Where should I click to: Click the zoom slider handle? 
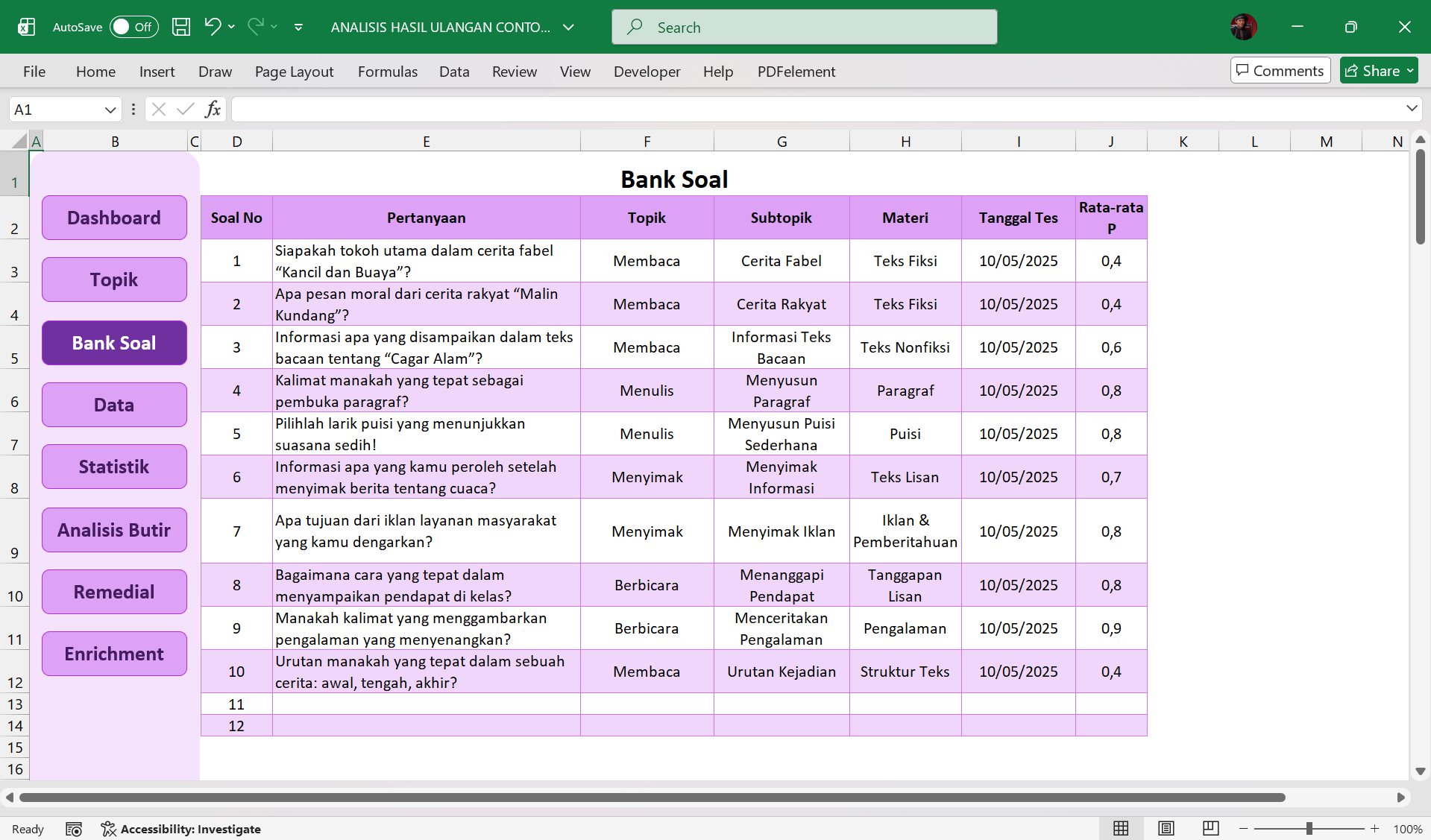[1309, 829]
